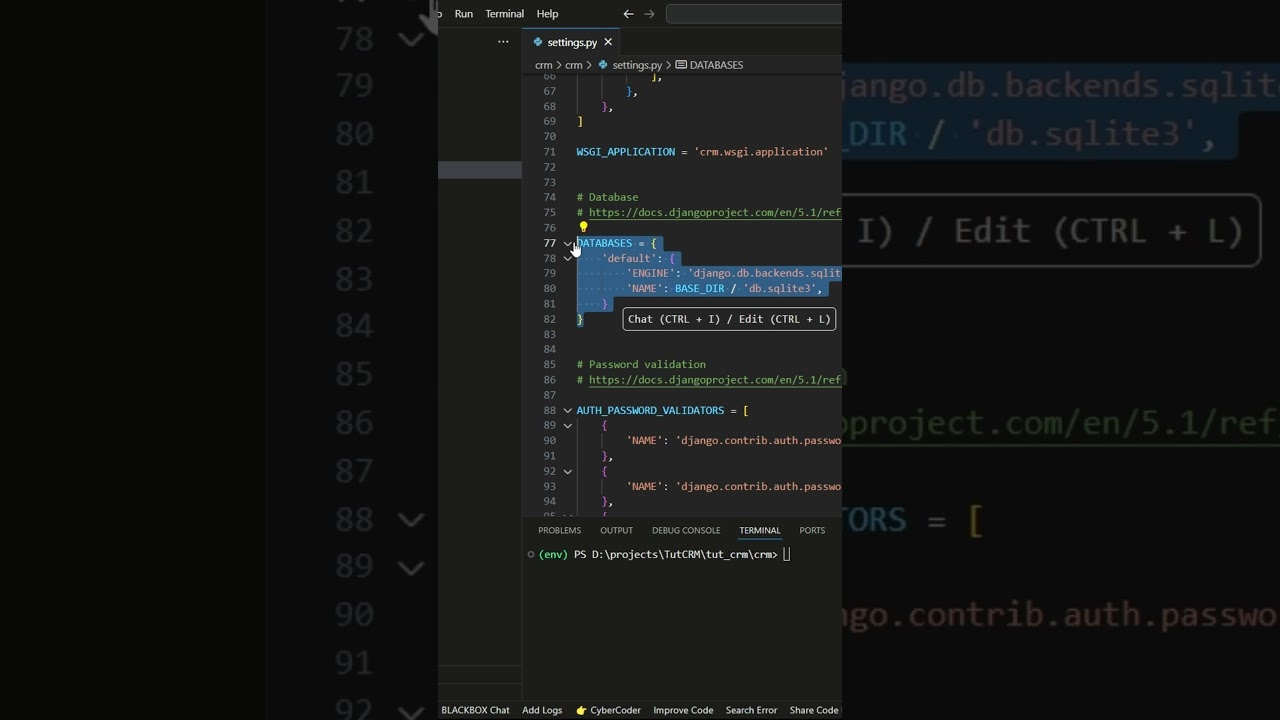Open BLACKBOX Chat from status bar

475,710
